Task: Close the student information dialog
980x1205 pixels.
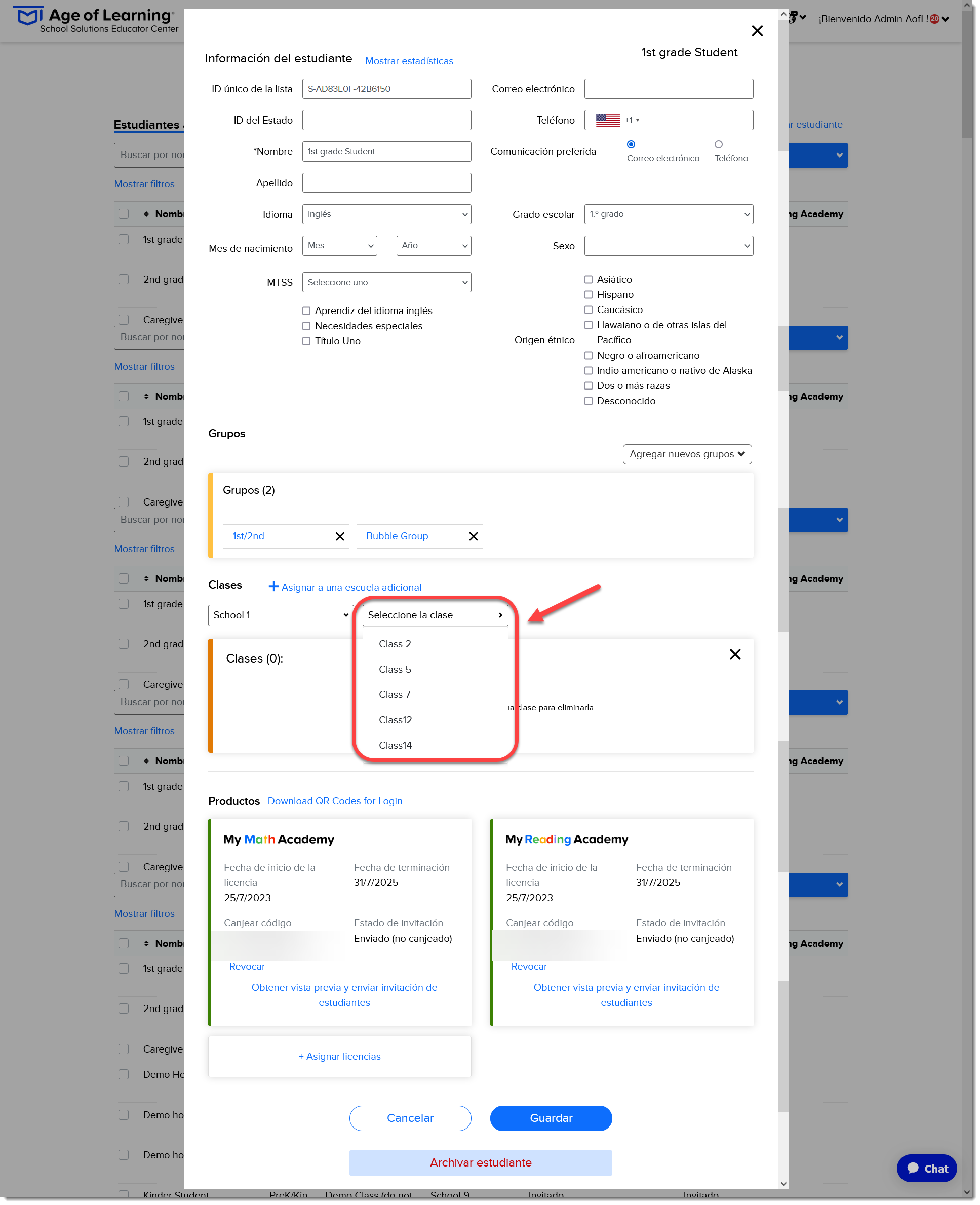Action: [757, 31]
